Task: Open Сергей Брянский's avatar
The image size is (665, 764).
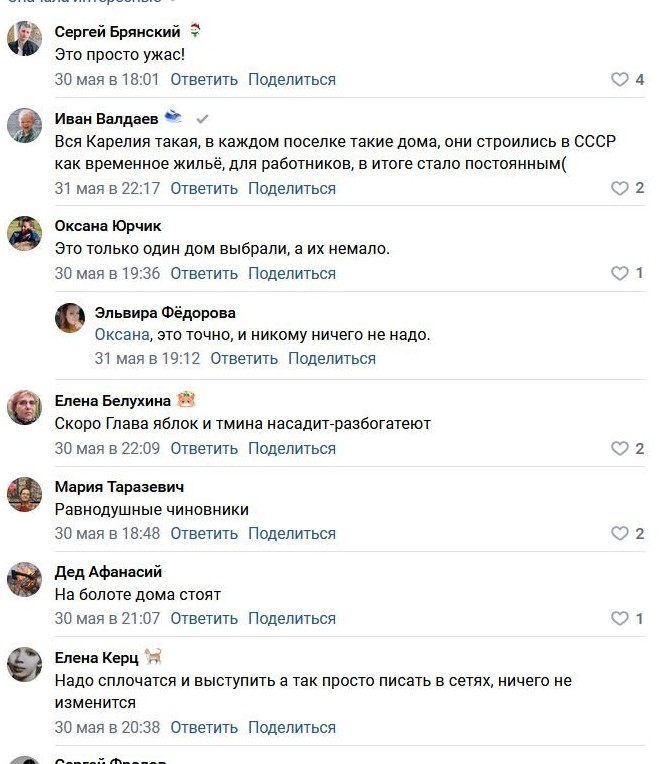Action: (24, 40)
